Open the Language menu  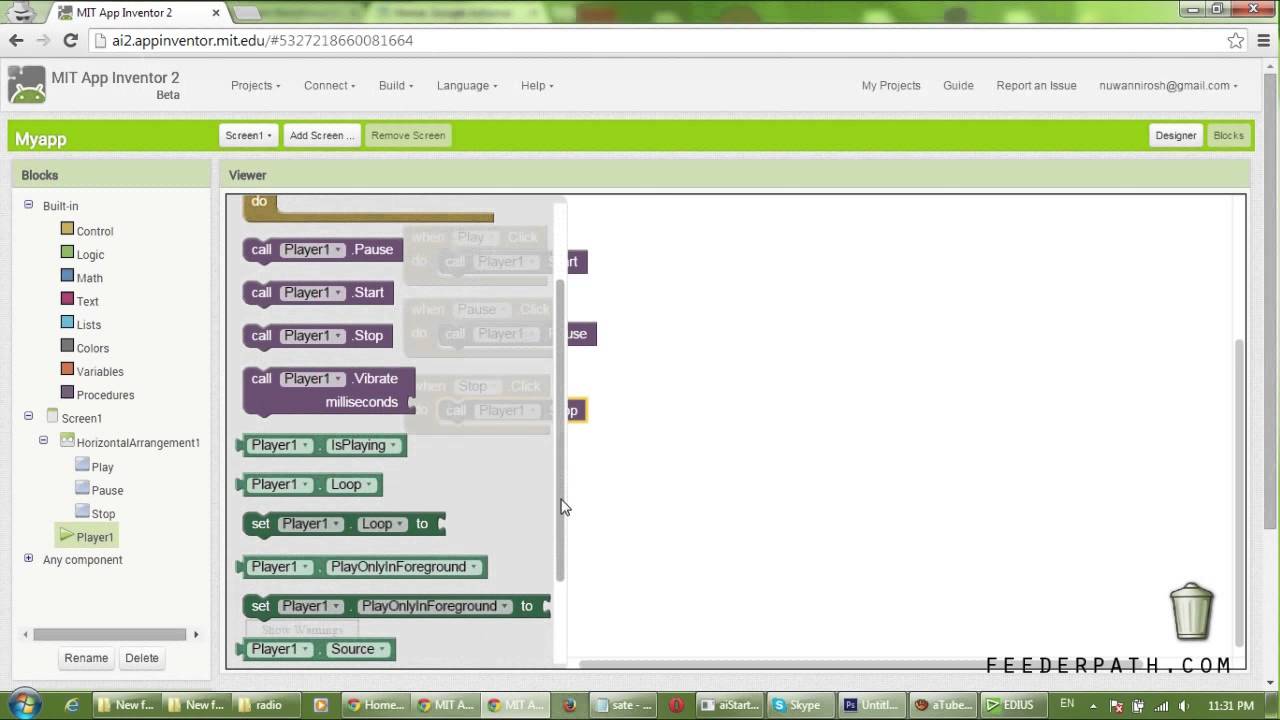coord(467,85)
